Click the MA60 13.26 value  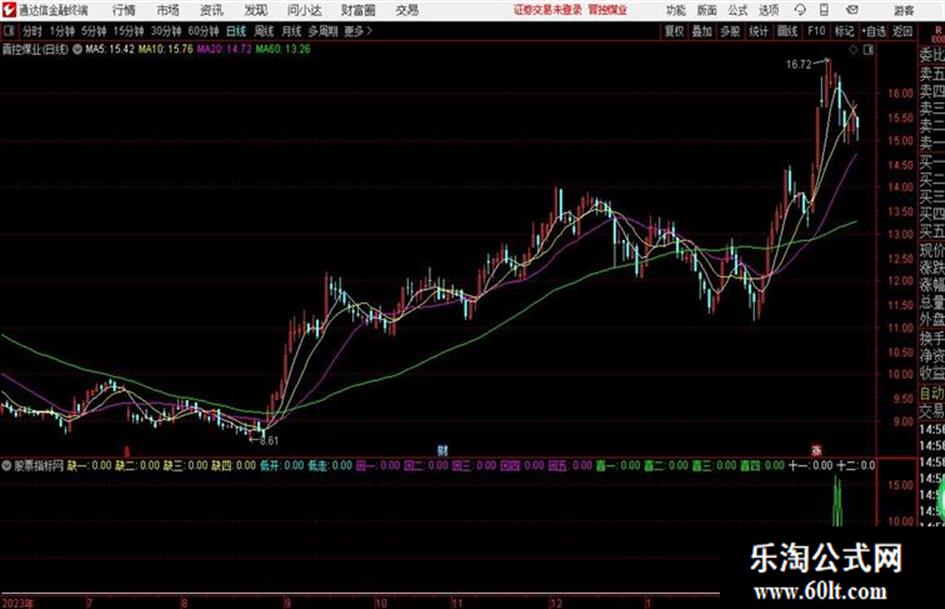[x=283, y=49]
